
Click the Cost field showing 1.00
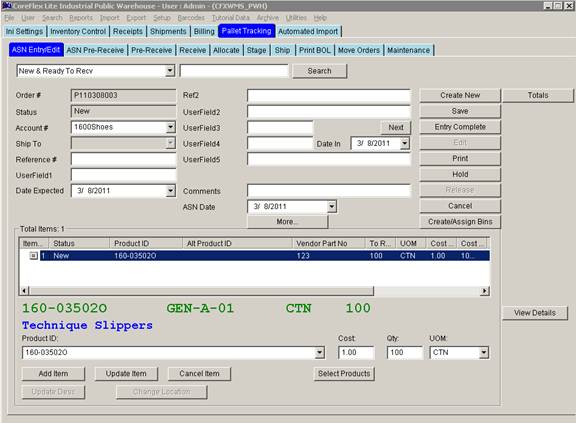[x=356, y=352]
